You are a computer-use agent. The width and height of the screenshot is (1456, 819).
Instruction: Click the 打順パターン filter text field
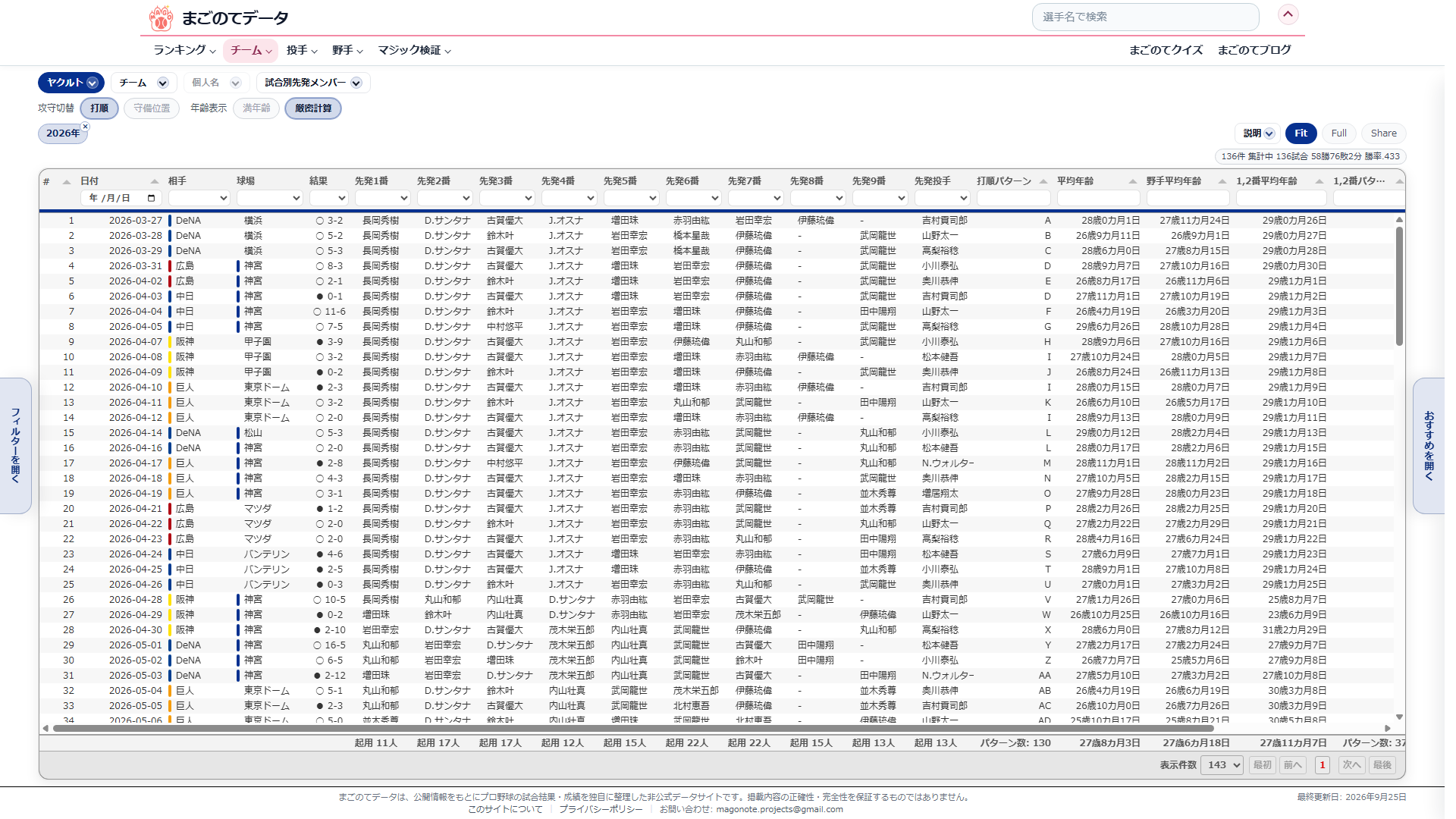(x=1013, y=198)
